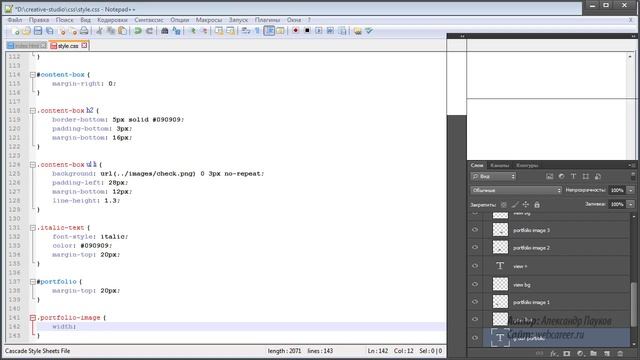Viewport: 640px width, 360px height.
Task: Delete layer using the trash icon
Action: [620, 353]
